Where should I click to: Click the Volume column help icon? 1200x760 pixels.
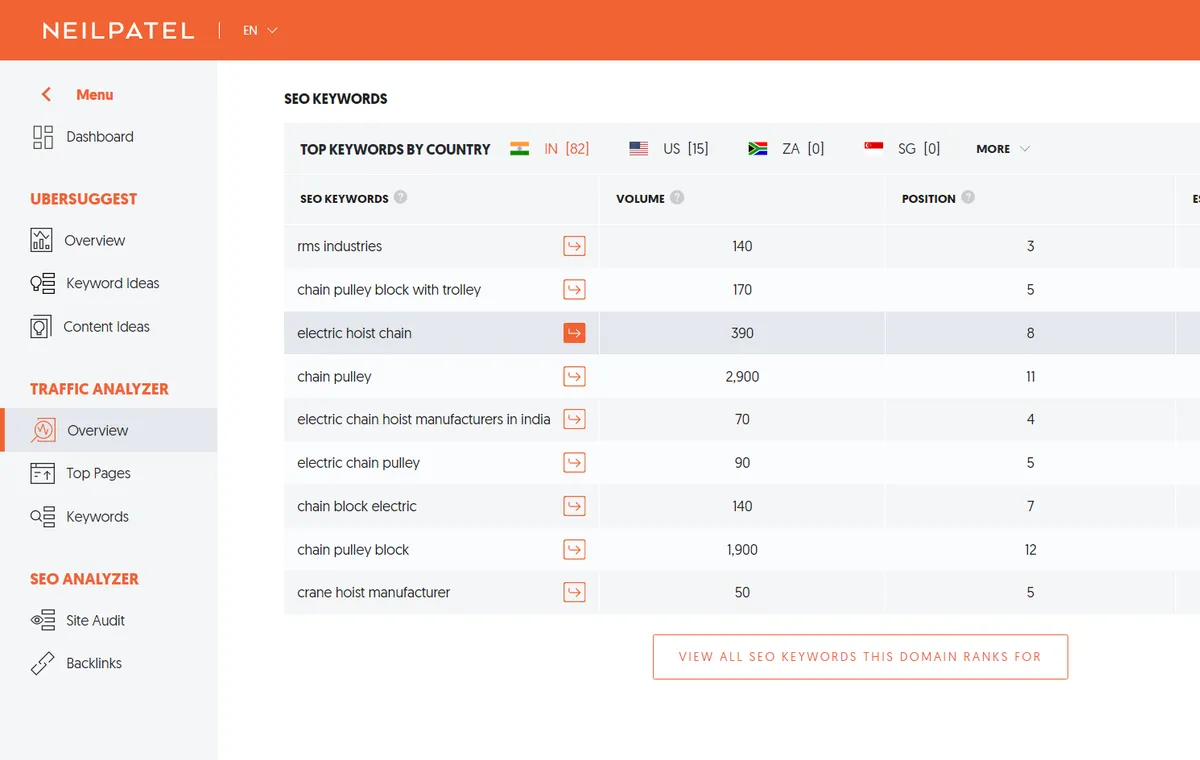coord(677,198)
